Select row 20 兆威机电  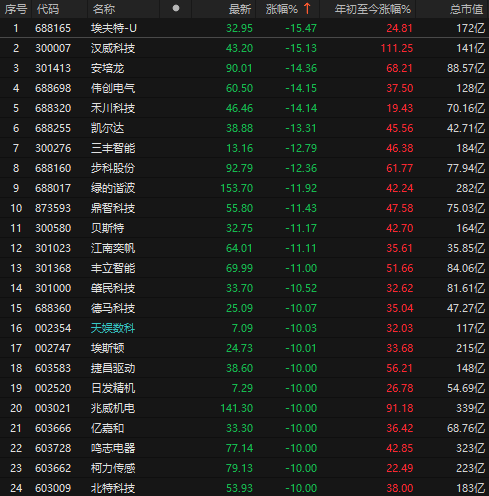click(244, 408)
